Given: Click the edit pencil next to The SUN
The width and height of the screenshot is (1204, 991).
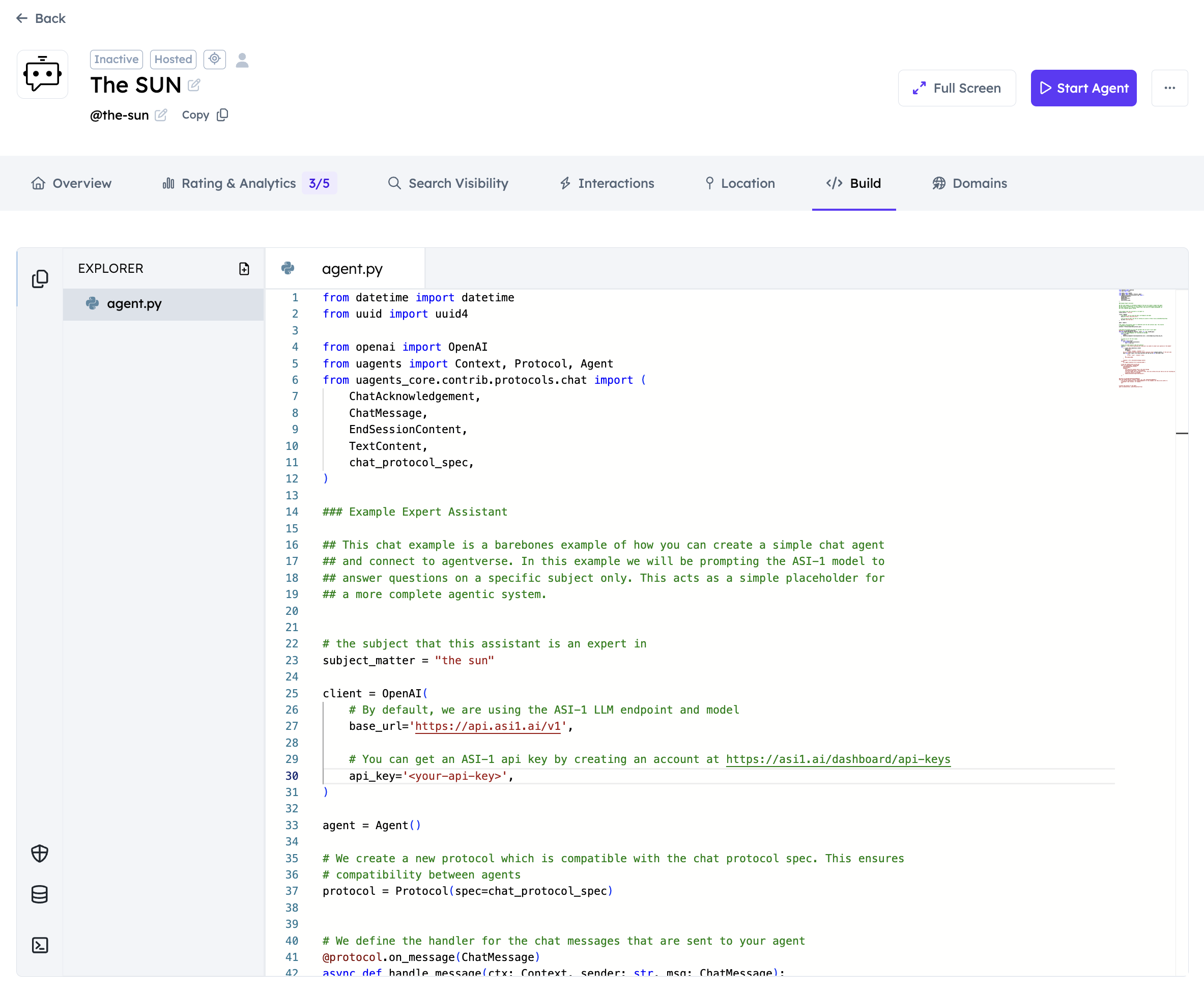Looking at the screenshot, I should [x=194, y=86].
